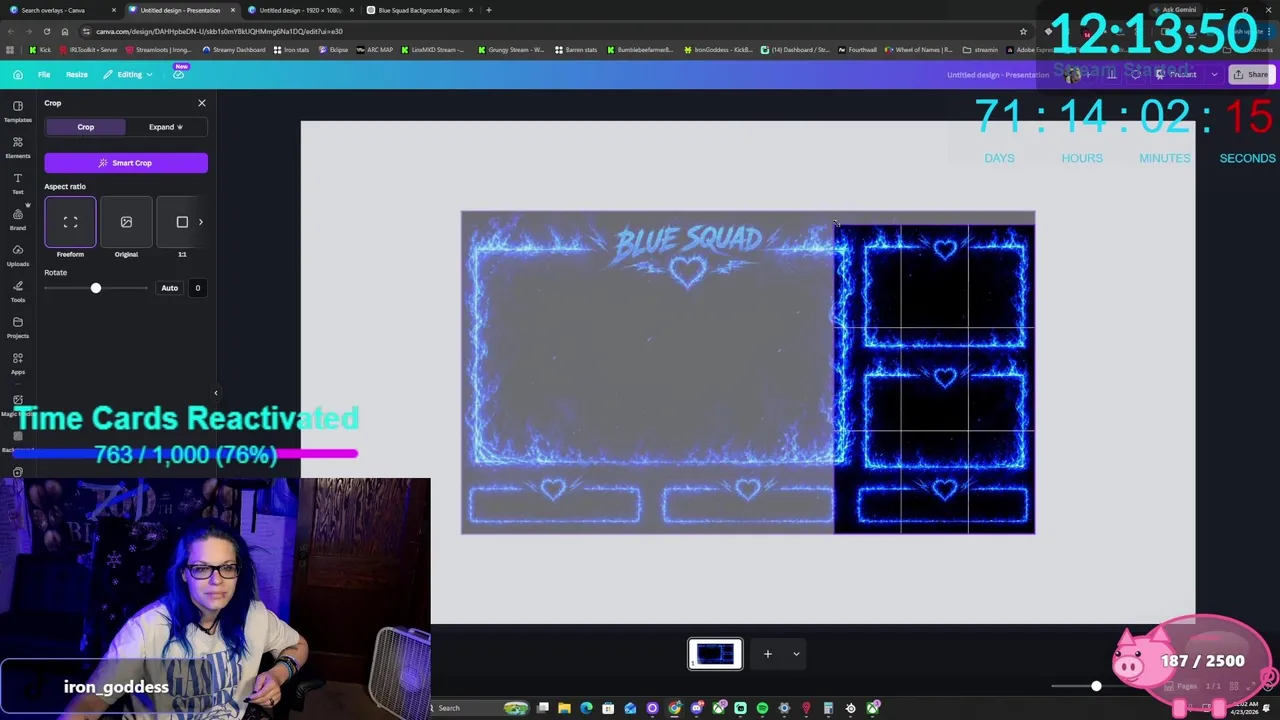Adjust the zoom slider handle
The height and width of the screenshot is (720, 1280).
[1096, 686]
